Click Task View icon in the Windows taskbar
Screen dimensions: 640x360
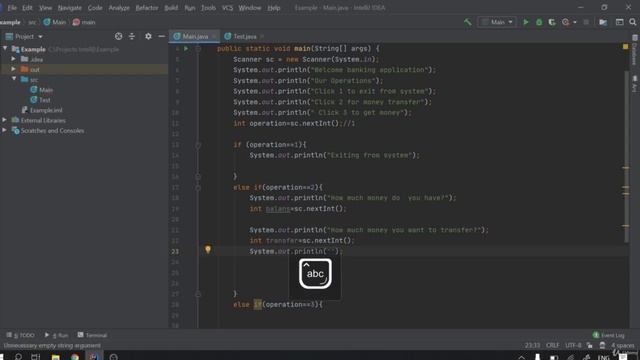tap(36, 357)
